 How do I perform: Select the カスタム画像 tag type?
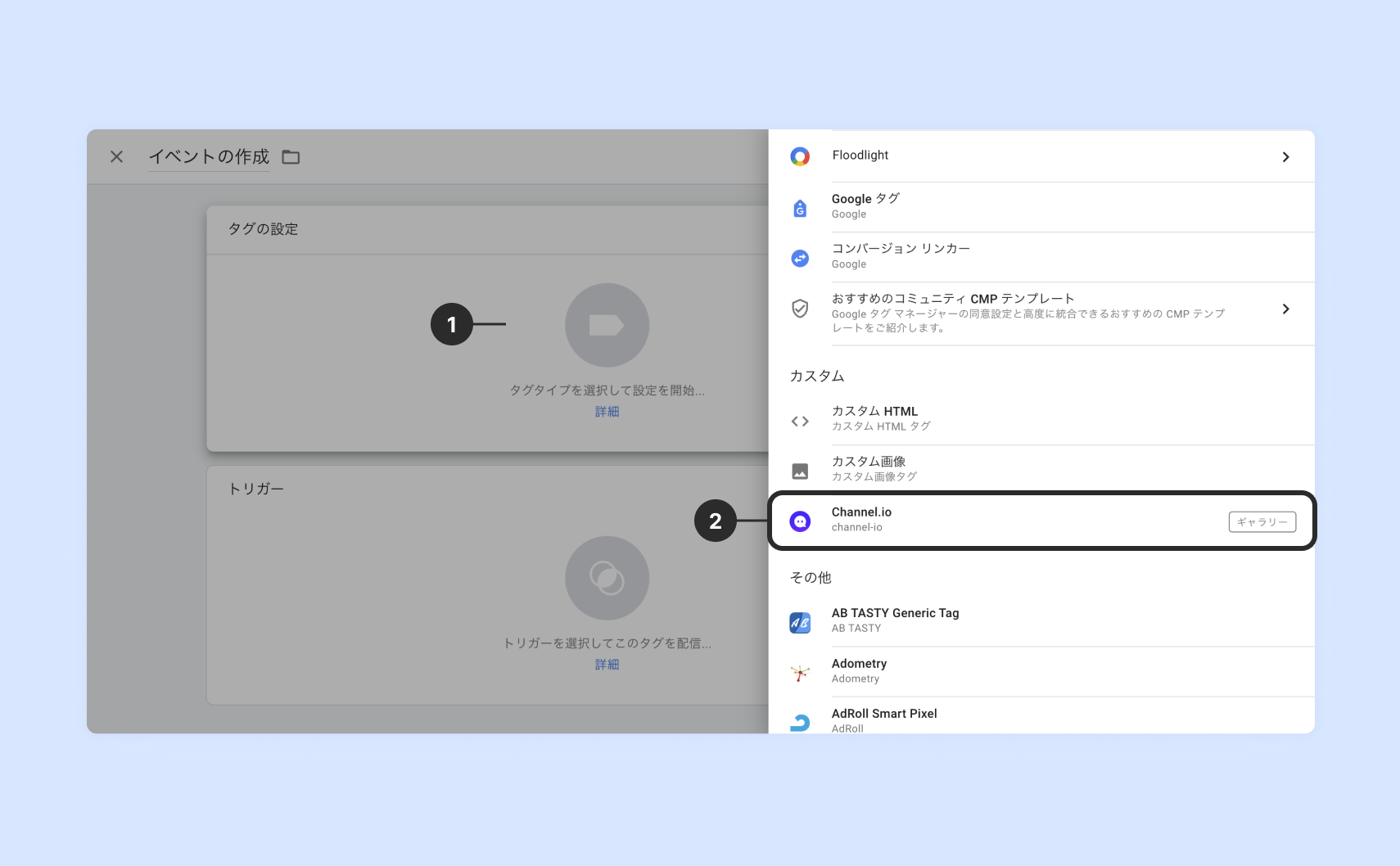[1041, 470]
